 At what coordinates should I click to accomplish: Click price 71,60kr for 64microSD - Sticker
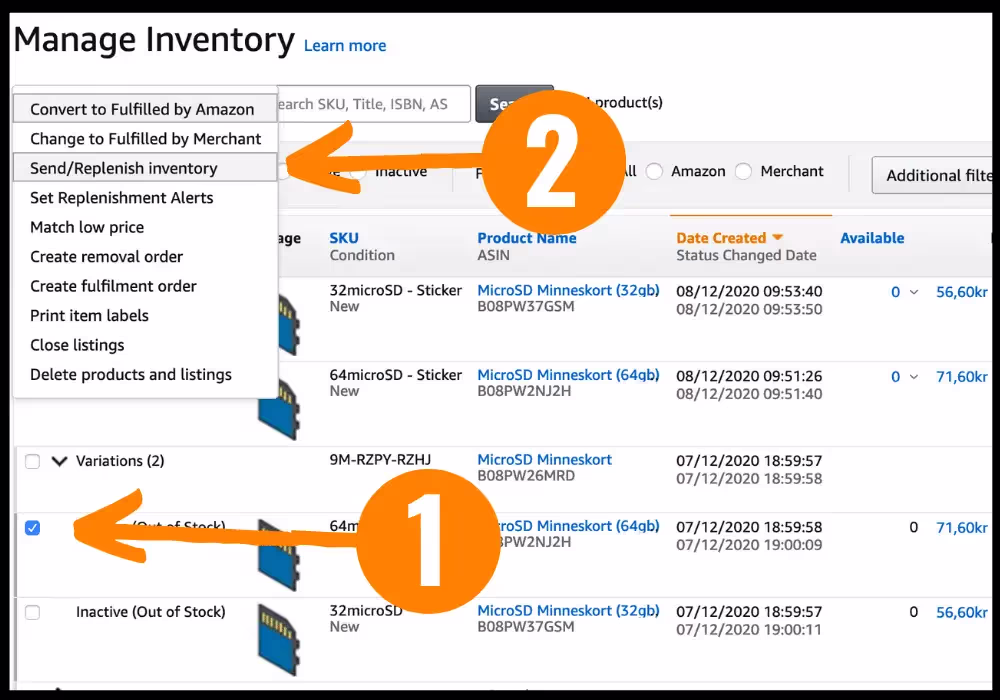[961, 377]
